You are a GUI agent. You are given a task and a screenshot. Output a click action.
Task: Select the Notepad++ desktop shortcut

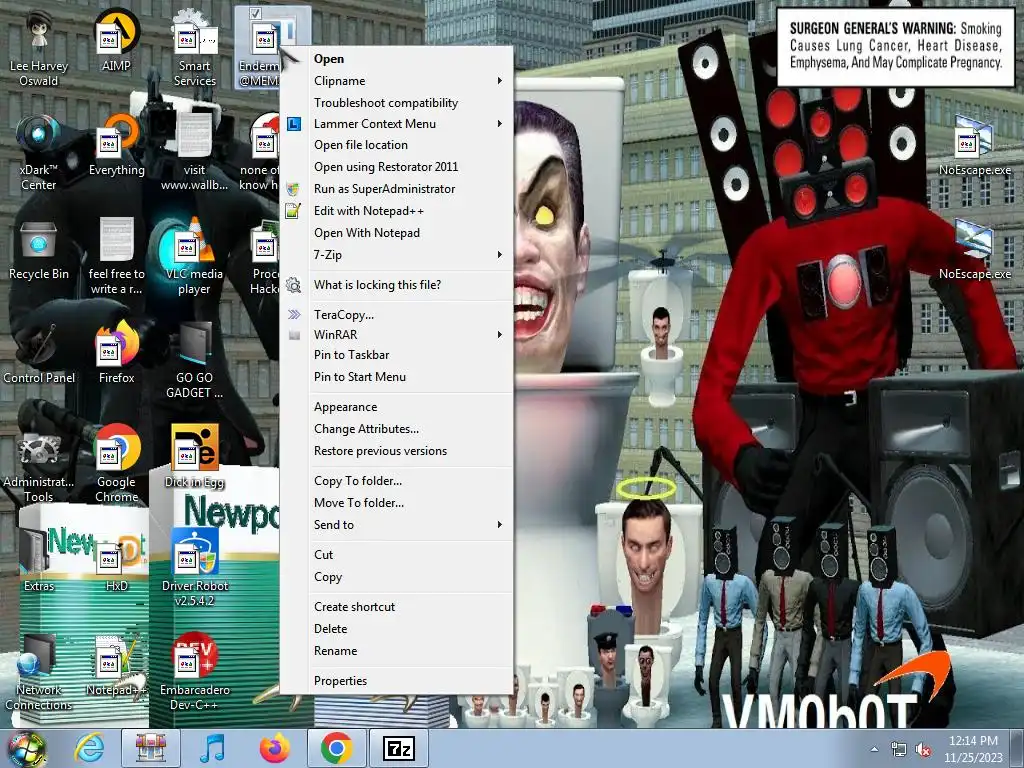coord(116,666)
